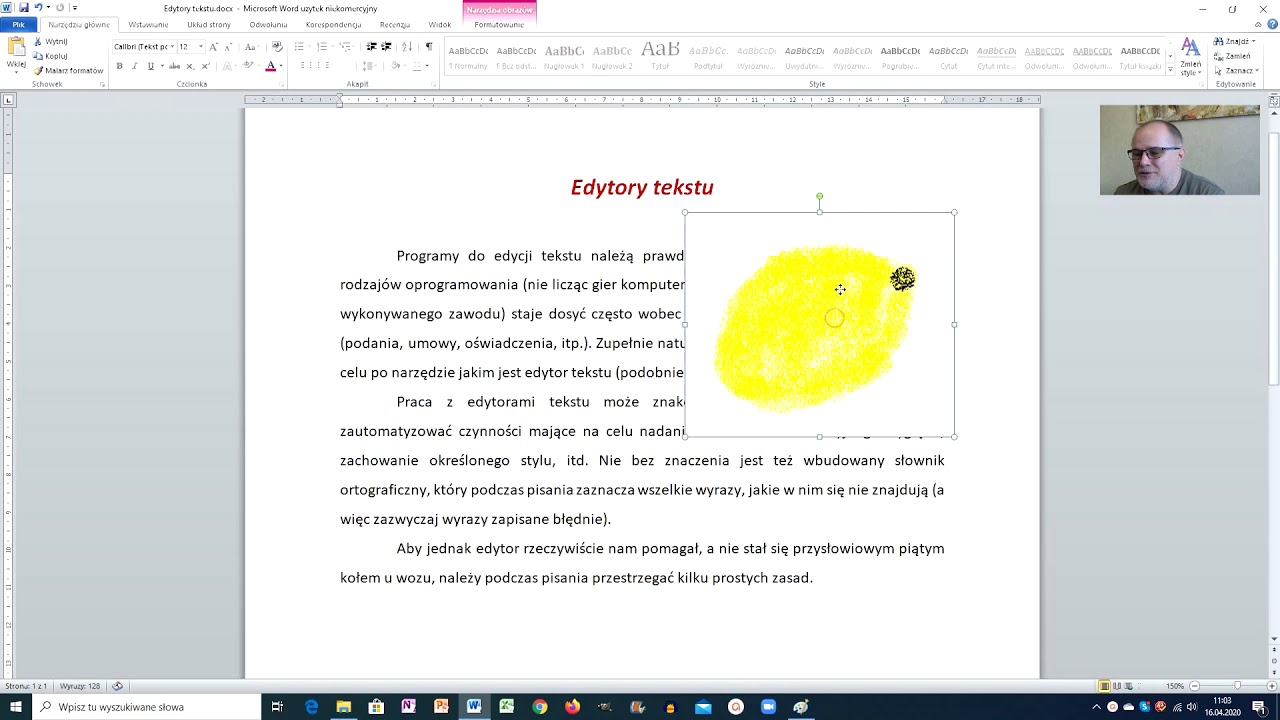This screenshot has height=720, width=1280.
Task: Apply Podtytuł style
Action: tap(708, 57)
